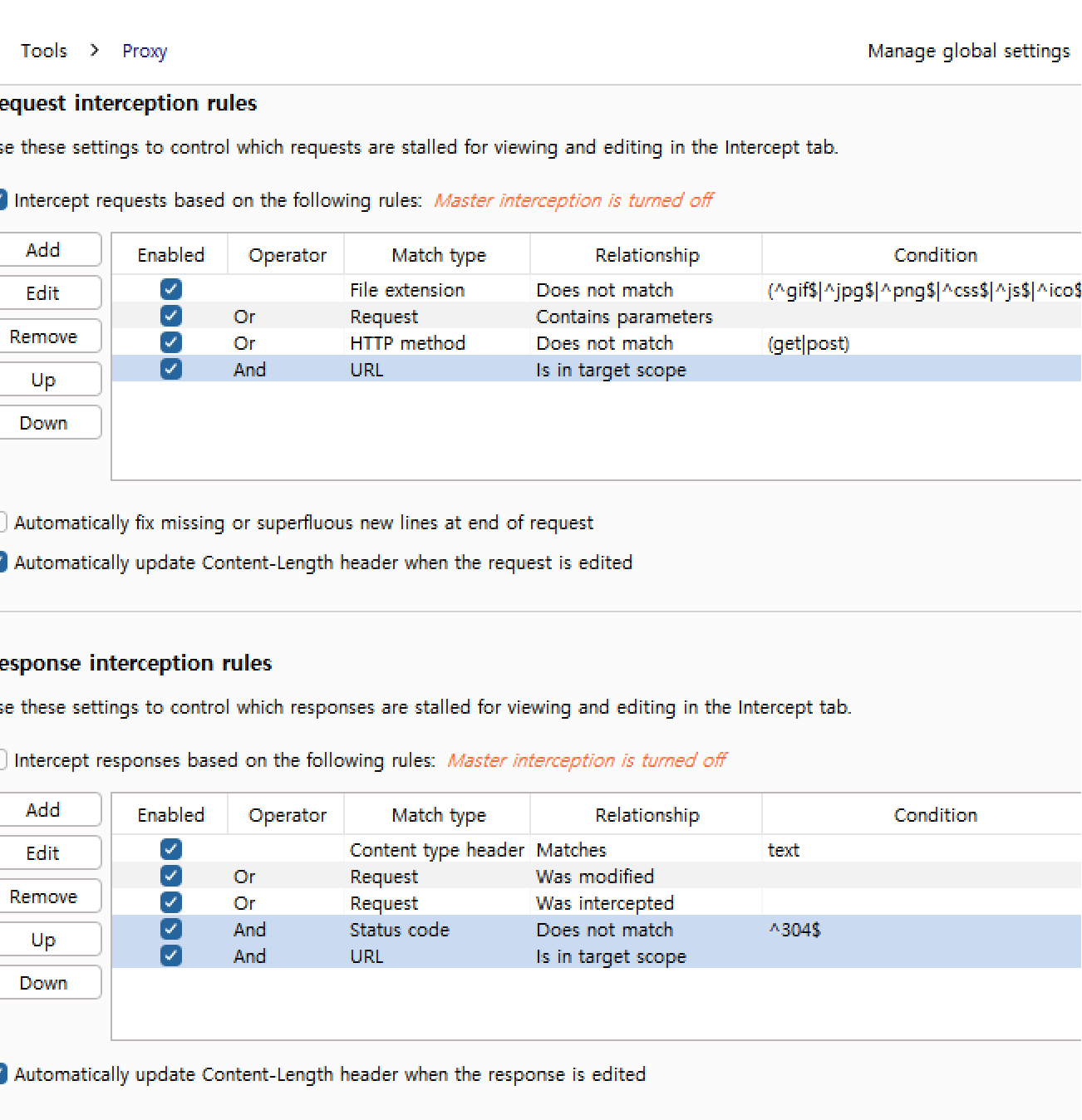Click the Tools breadcrumb item
This screenshot has width=1082, height=1120.
point(44,52)
